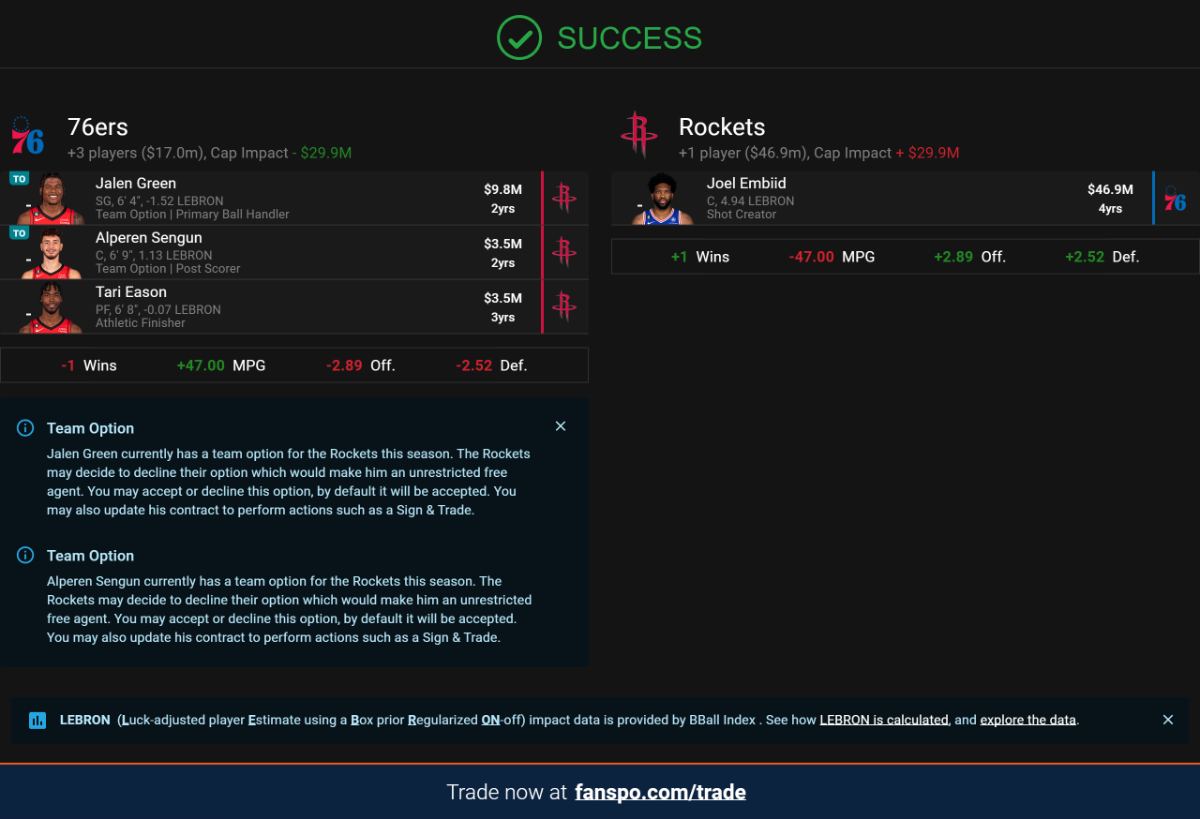The width and height of the screenshot is (1200, 819).
Task: Click the TO badge on Alperen Sengun
Action: 19,233
